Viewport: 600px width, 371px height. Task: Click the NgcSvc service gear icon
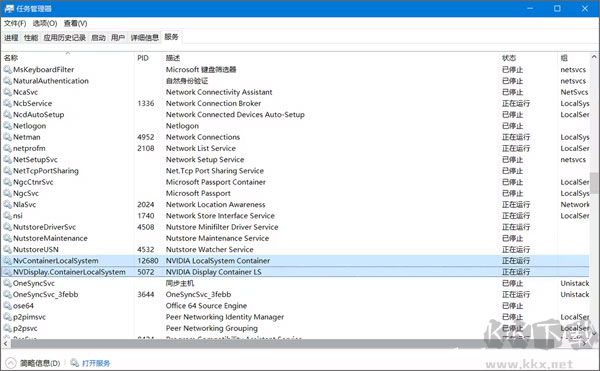coord(7,193)
